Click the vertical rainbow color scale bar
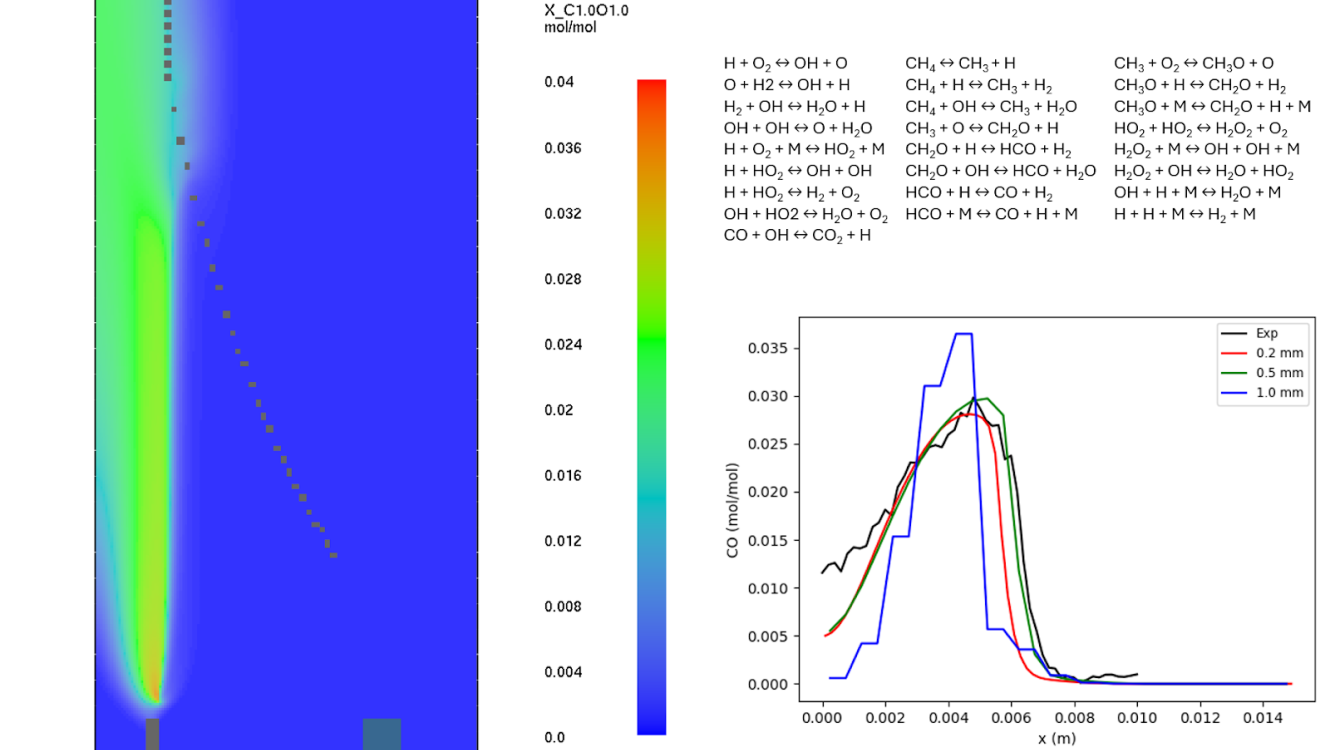Image resolution: width=1330 pixels, height=750 pixels. (x=651, y=407)
